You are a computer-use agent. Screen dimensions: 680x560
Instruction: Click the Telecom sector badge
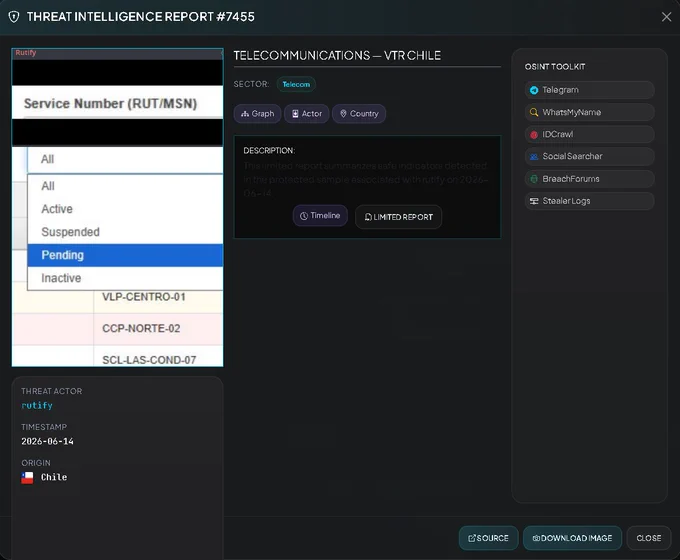coord(296,84)
